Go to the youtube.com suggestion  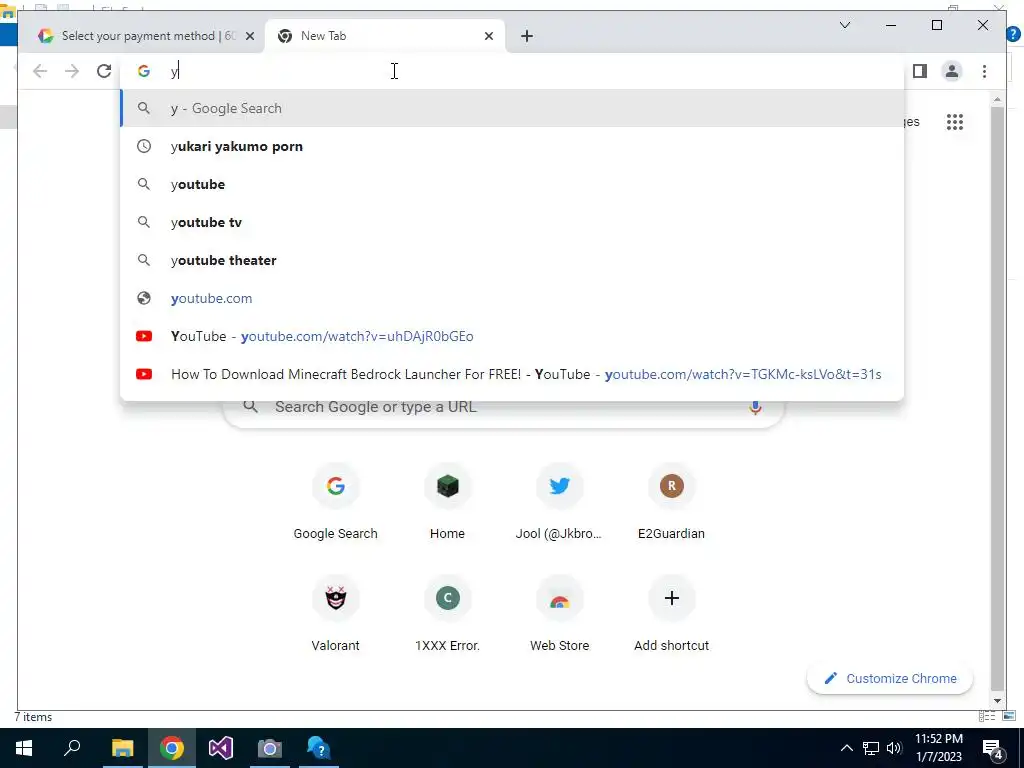[513, 298]
